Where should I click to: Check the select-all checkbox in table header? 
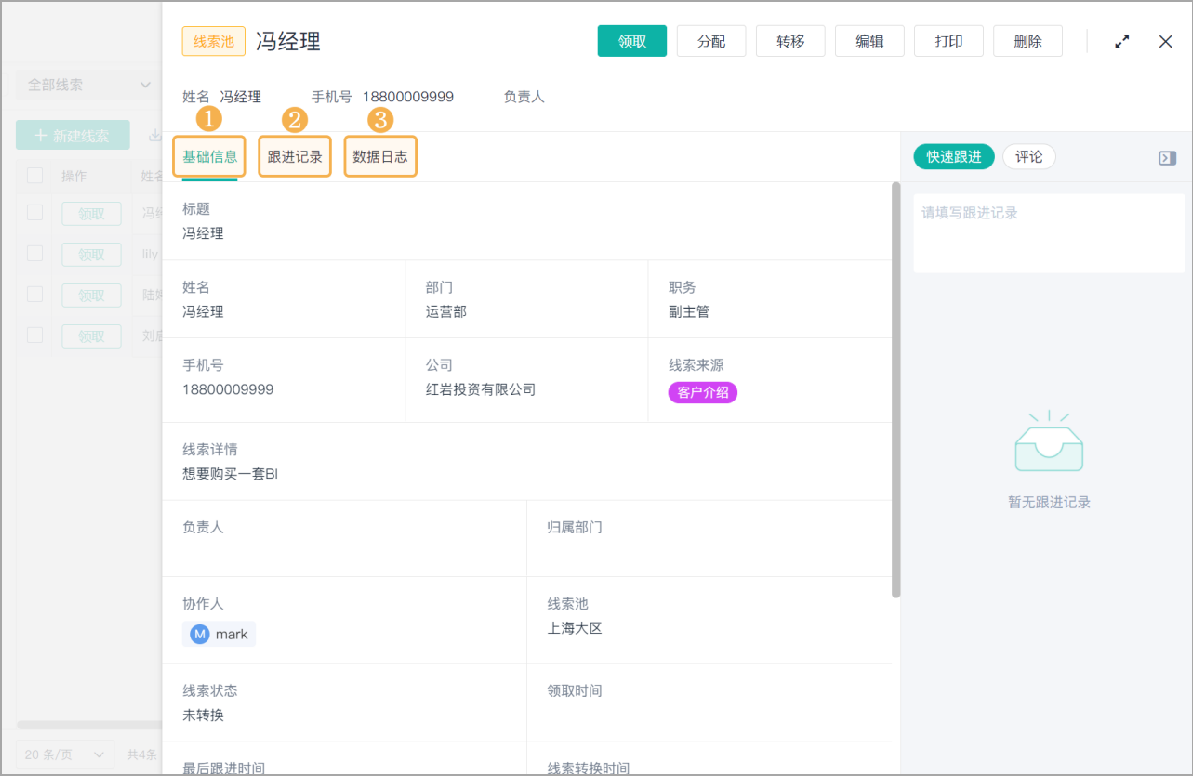pyautogui.click(x=35, y=175)
